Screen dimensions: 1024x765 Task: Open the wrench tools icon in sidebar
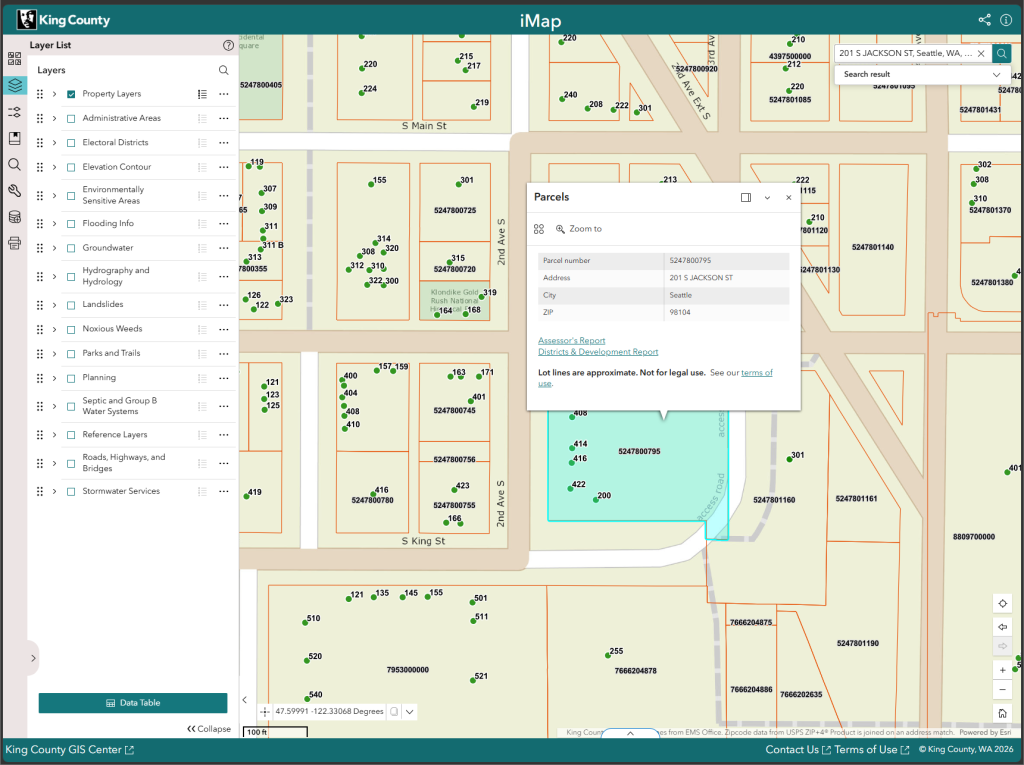point(14,191)
